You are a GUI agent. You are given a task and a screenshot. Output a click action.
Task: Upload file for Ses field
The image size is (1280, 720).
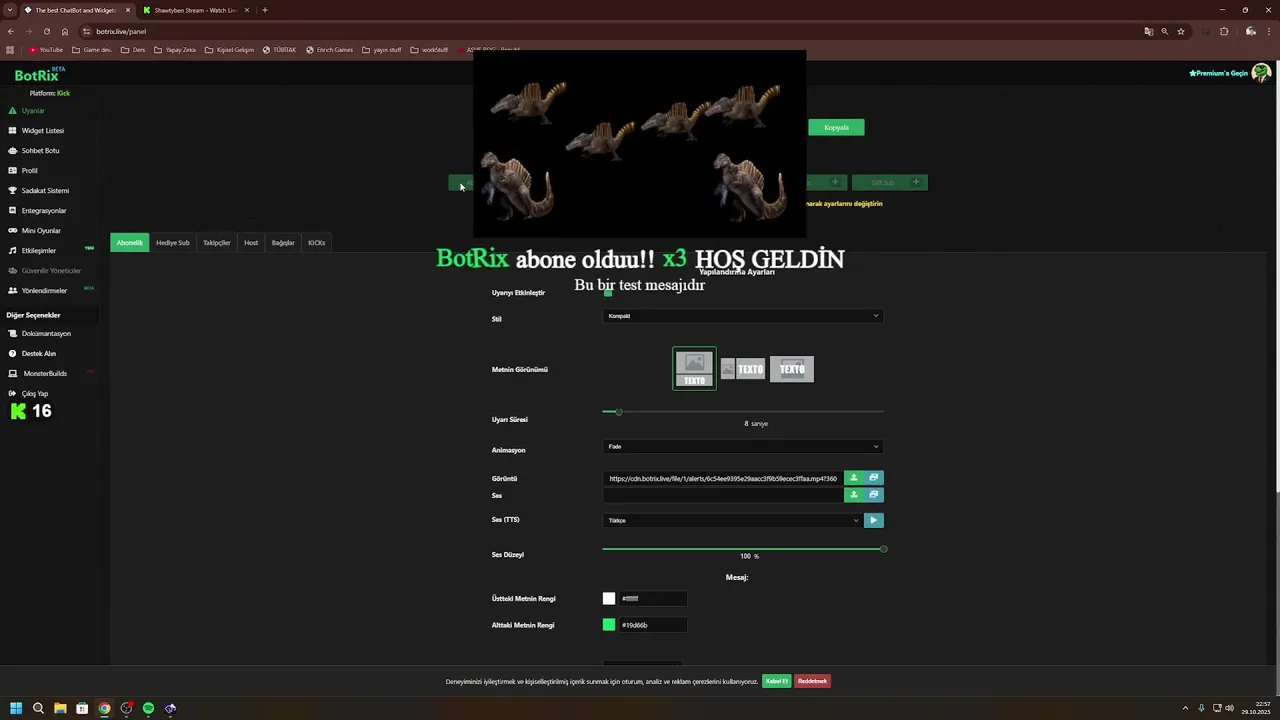854,495
